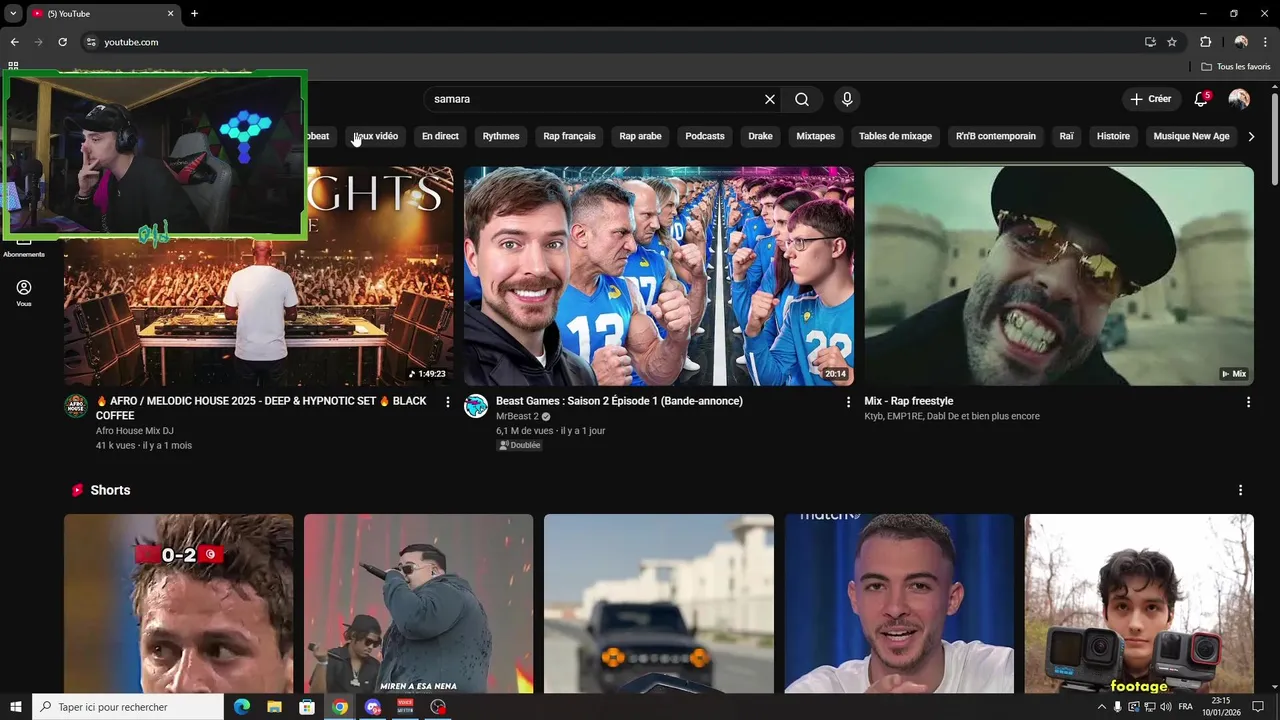Show more filter chips with right arrow

(1251, 136)
